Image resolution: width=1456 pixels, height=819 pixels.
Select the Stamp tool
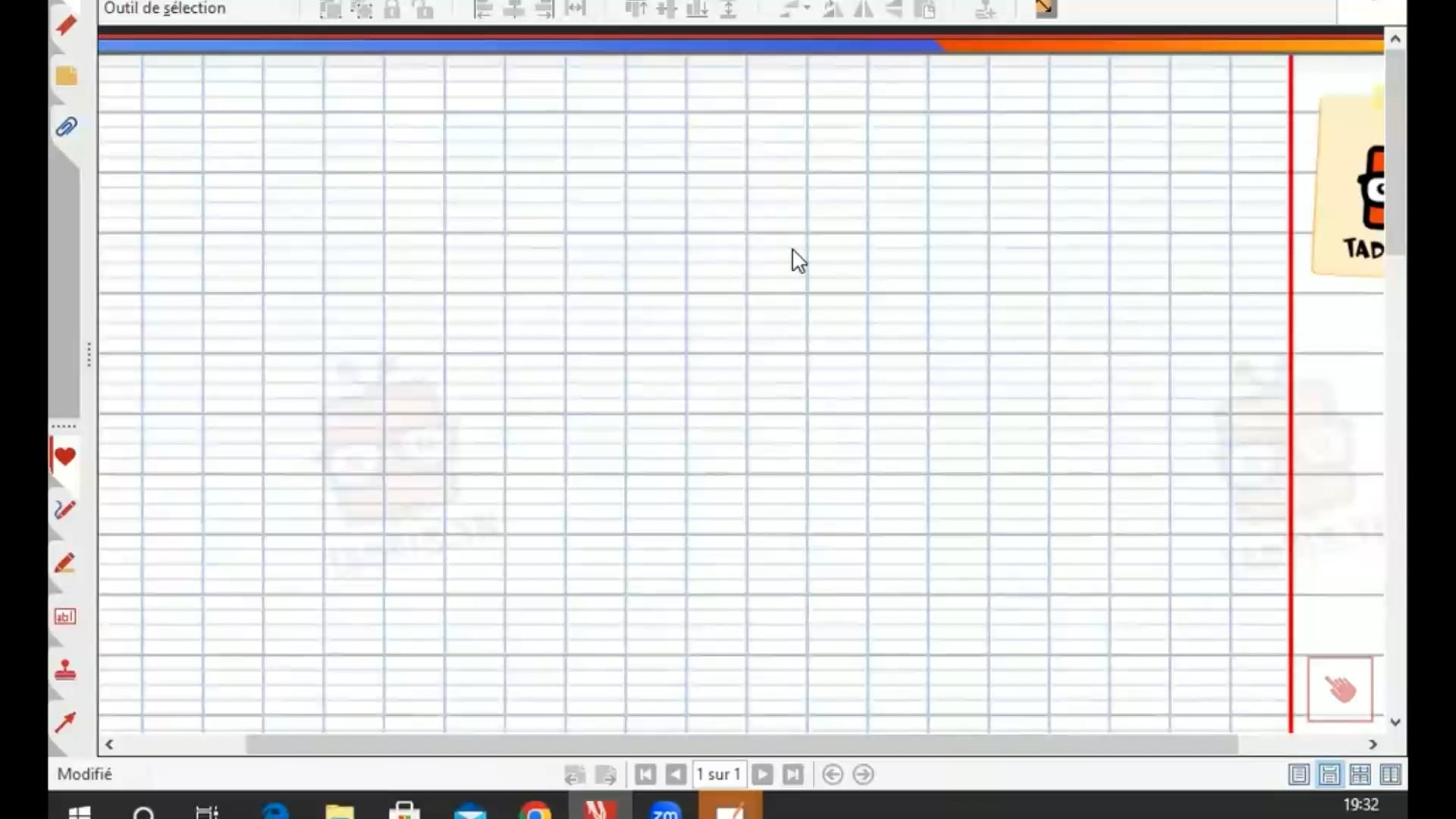[x=65, y=670]
